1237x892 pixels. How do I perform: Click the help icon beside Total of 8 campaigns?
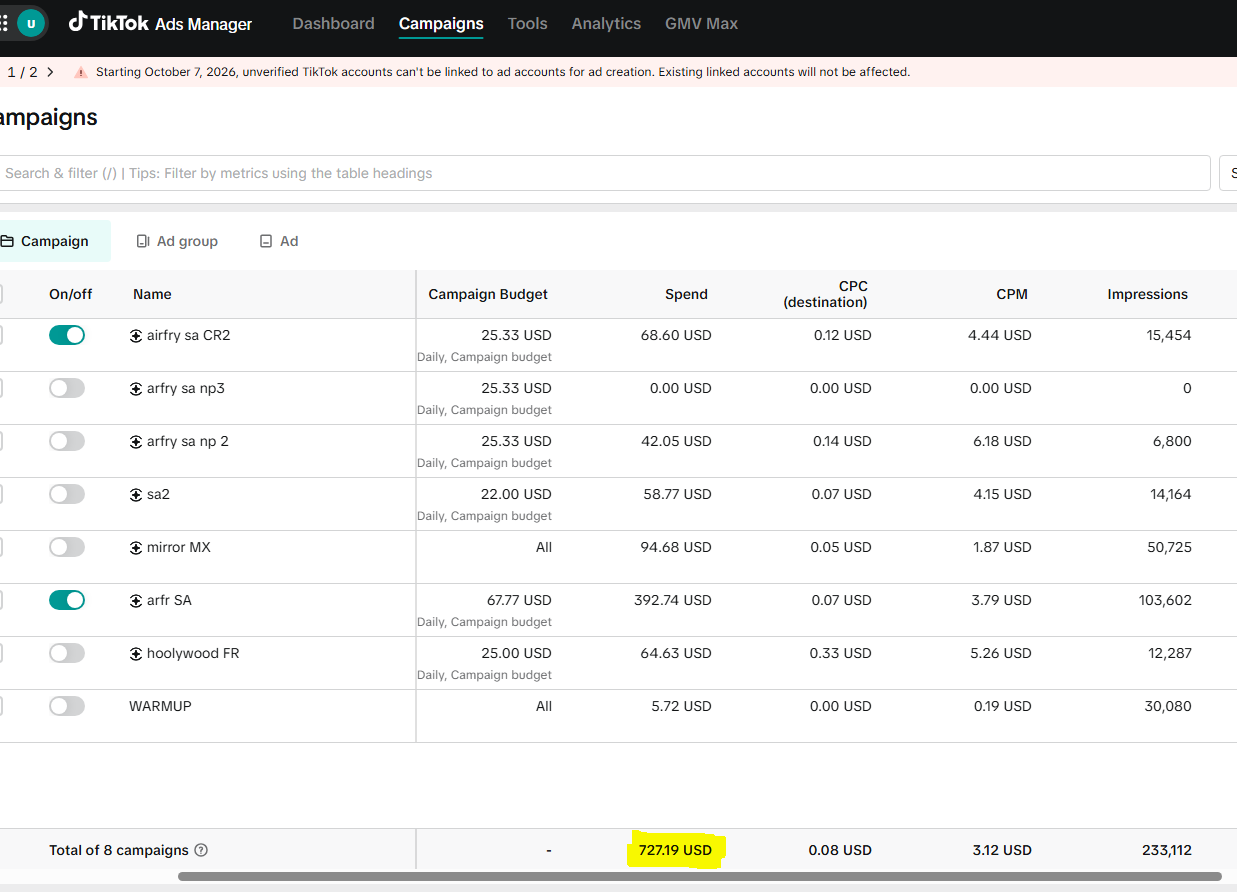201,850
